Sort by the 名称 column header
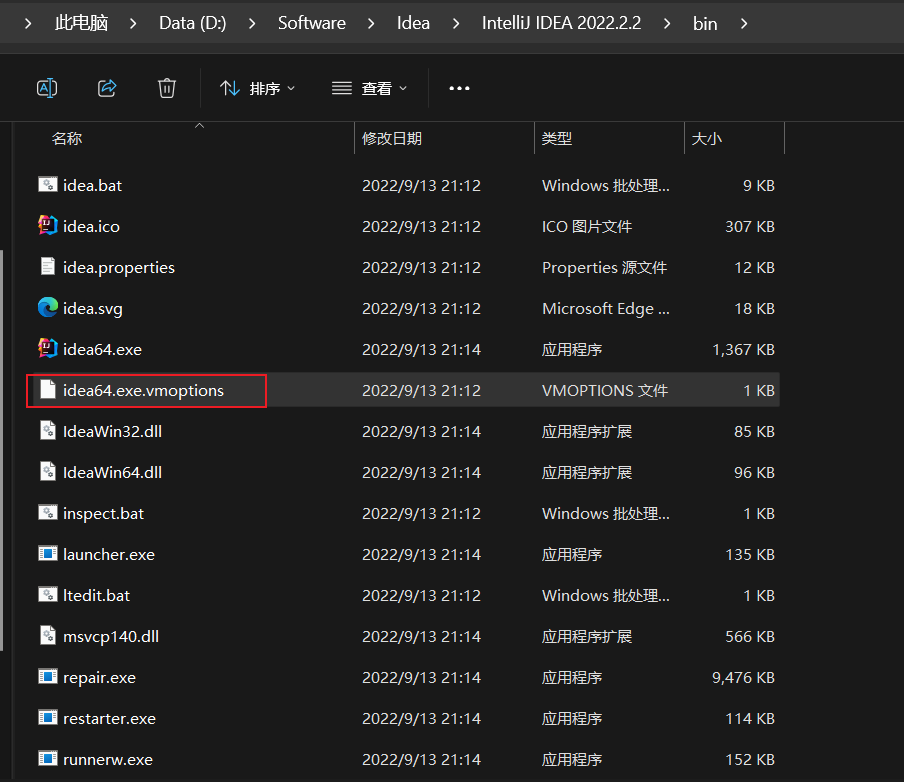This screenshot has height=782, width=904. [67, 138]
